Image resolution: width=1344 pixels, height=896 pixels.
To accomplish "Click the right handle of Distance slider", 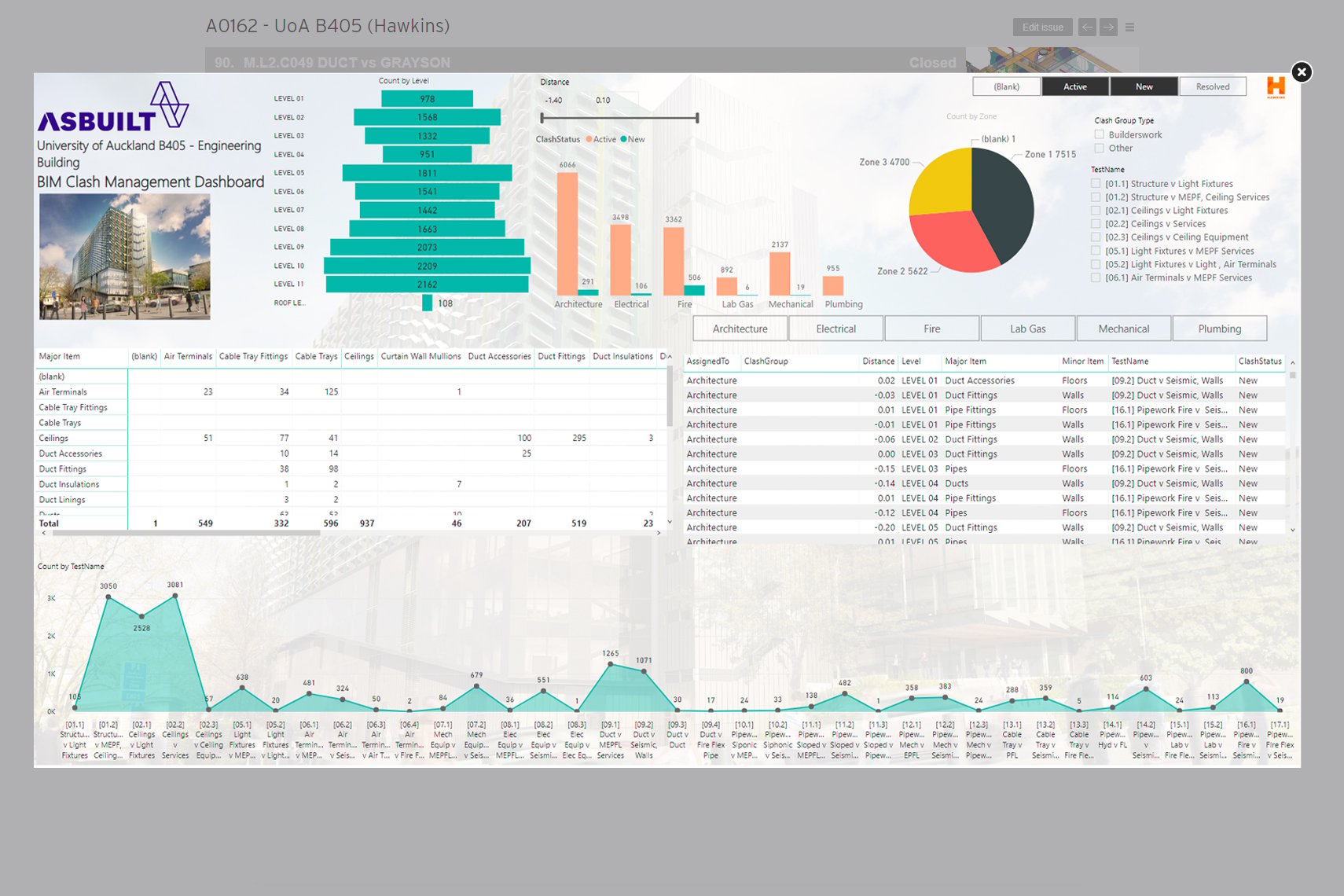I will (x=697, y=118).
